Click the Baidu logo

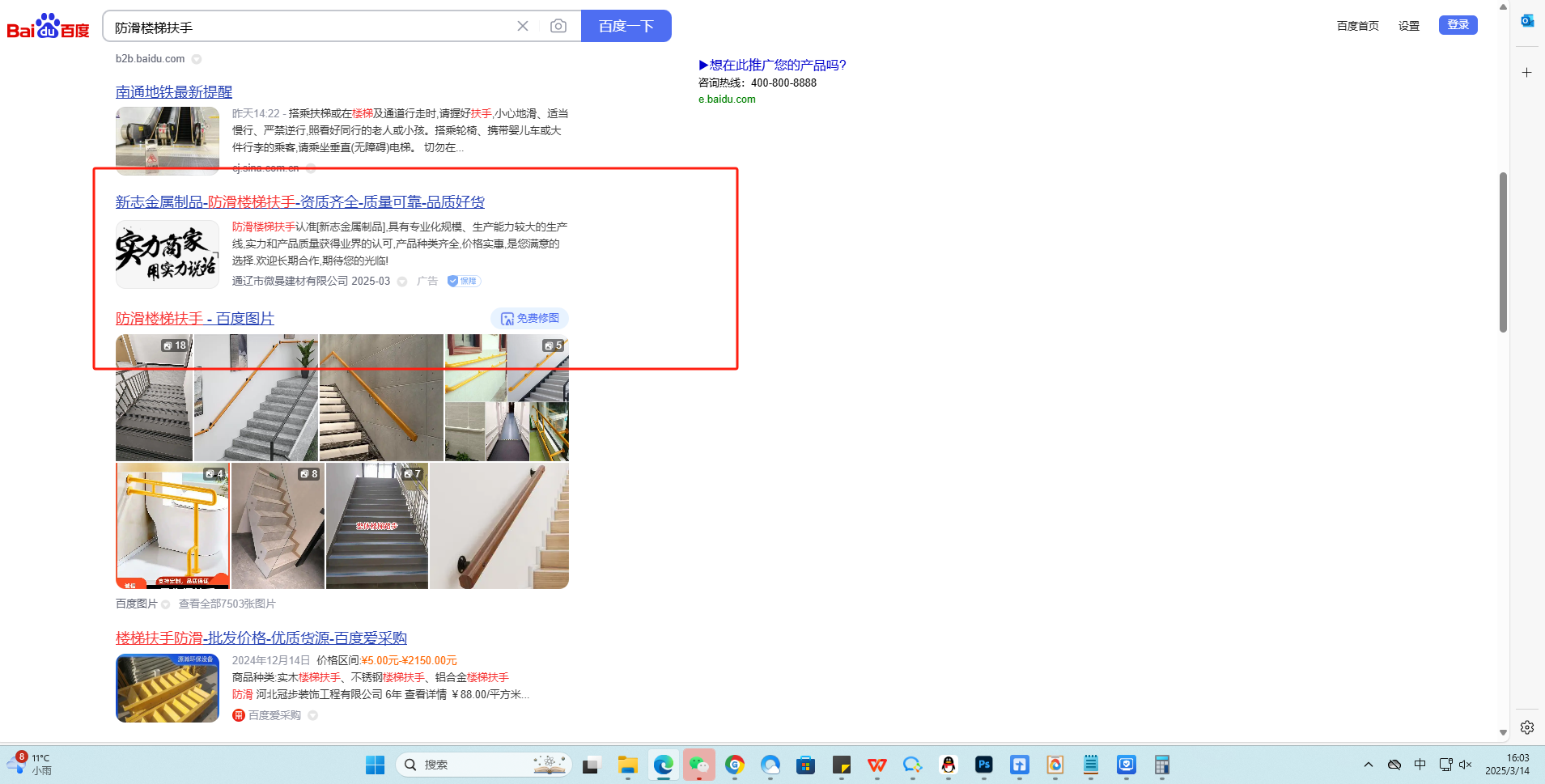coord(48,26)
